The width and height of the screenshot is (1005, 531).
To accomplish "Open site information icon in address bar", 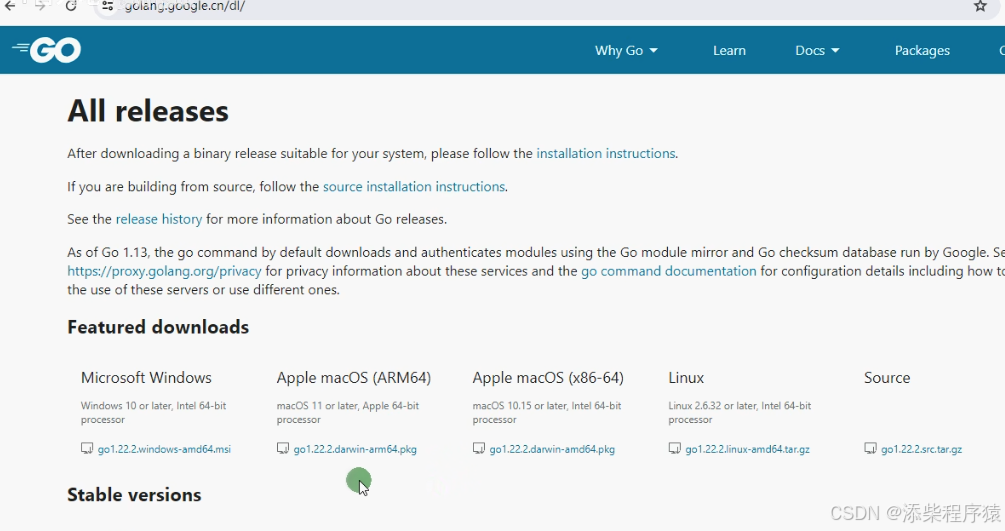I will click(x=107, y=6).
